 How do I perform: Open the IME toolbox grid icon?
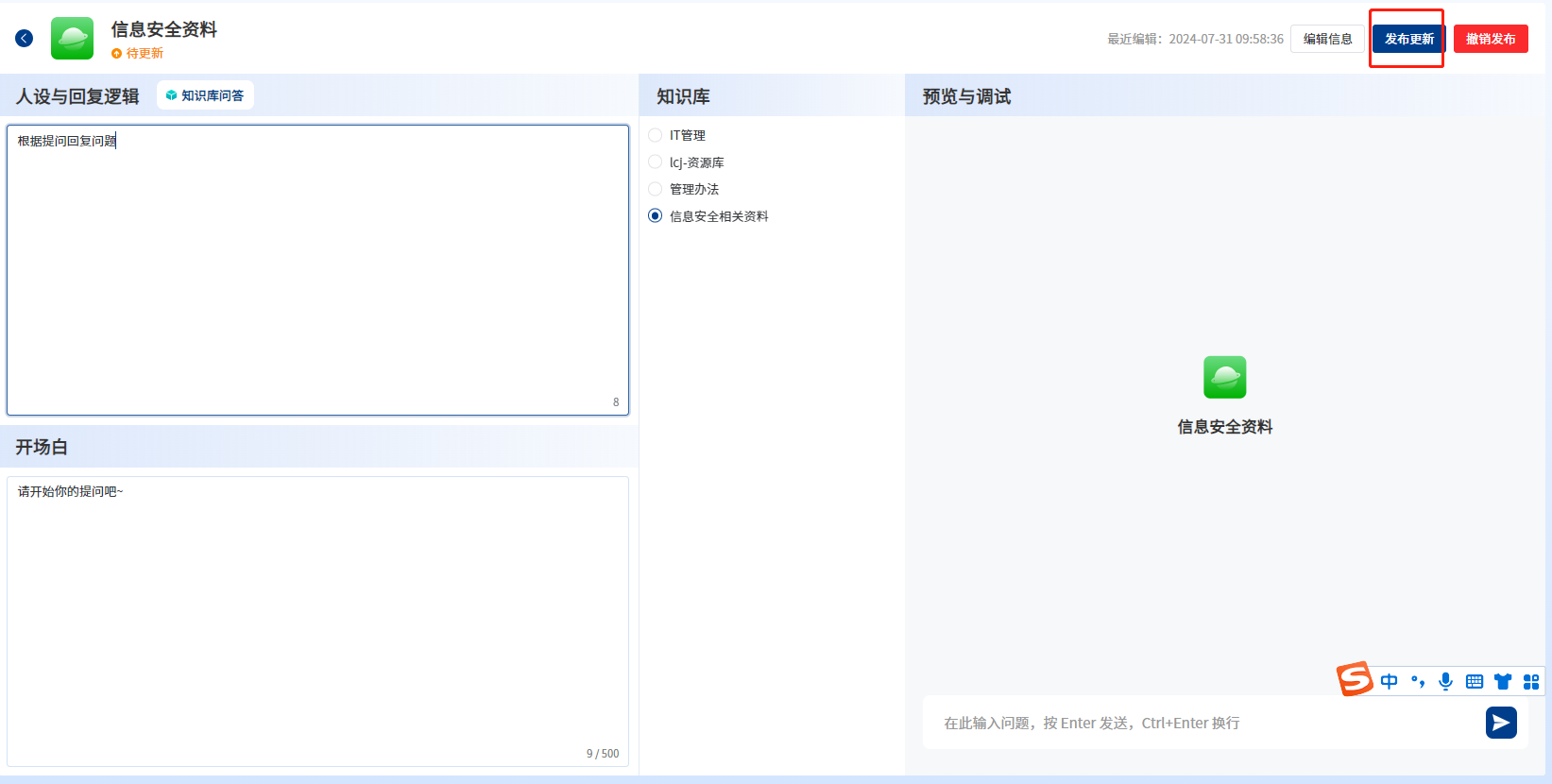point(1531,682)
